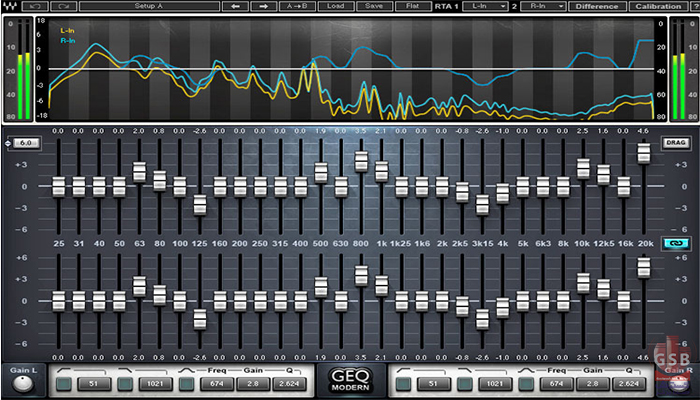This screenshot has width=700, height=400.
Task: Open the Setup A preset menu
Action: click(x=148, y=6)
